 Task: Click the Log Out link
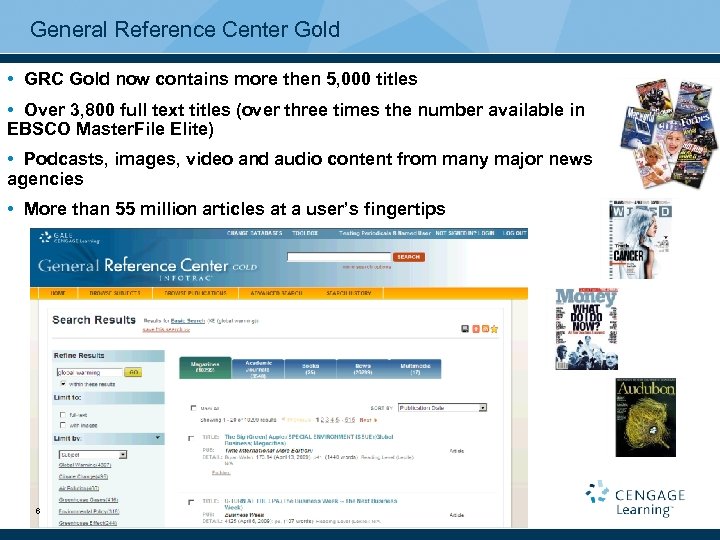(514, 233)
